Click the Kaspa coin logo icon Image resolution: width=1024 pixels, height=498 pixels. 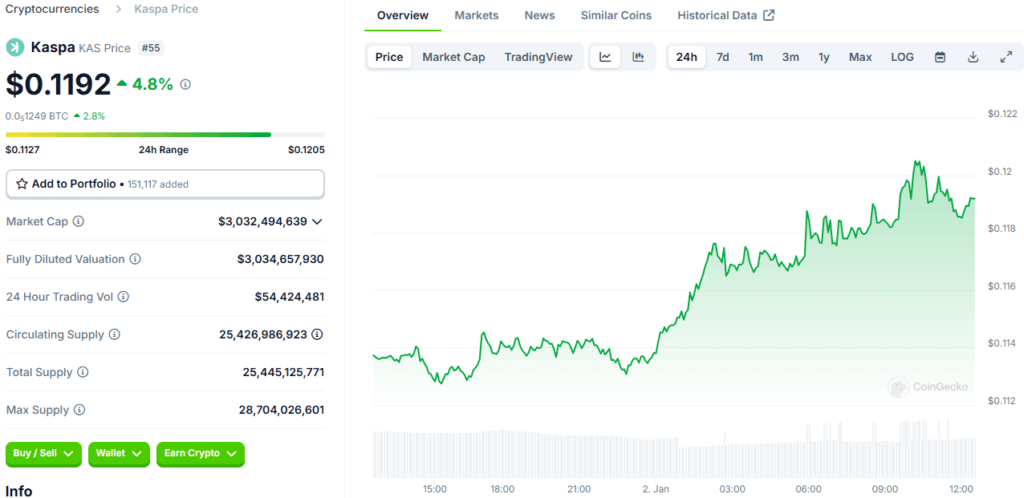14,48
